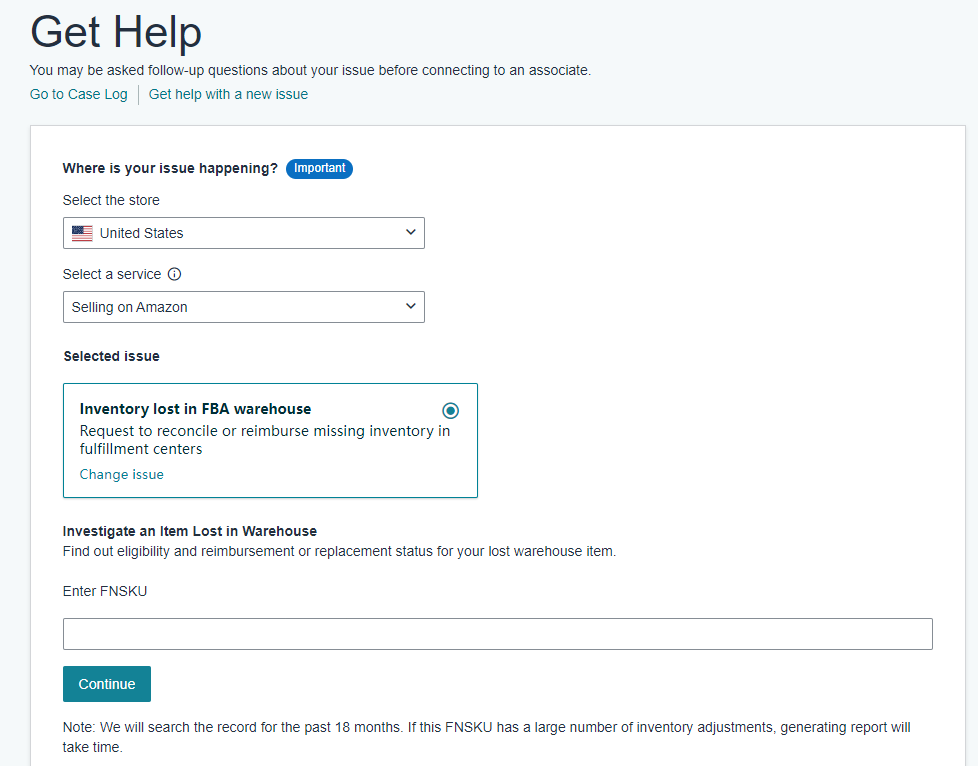Click the Enter FNSKU label
Image resolution: width=978 pixels, height=766 pixels.
[105, 591]
